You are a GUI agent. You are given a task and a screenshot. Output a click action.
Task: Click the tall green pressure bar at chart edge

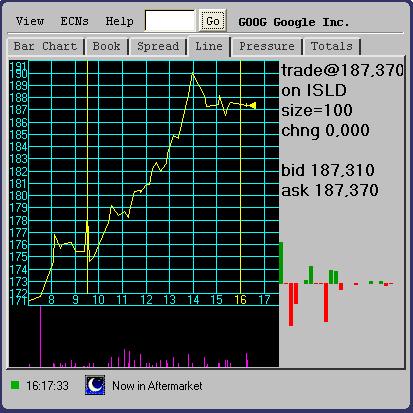[x=281, y=263]
